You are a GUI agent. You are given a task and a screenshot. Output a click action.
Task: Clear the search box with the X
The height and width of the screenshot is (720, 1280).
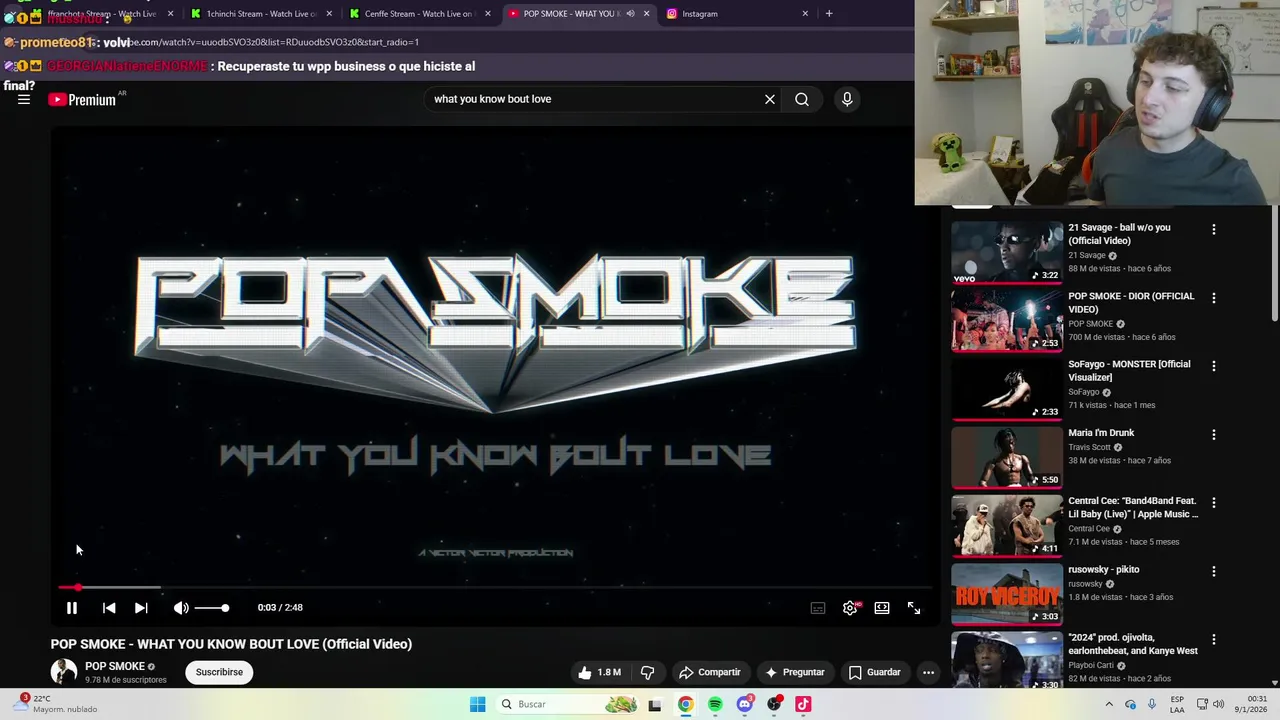click(770, 99)
